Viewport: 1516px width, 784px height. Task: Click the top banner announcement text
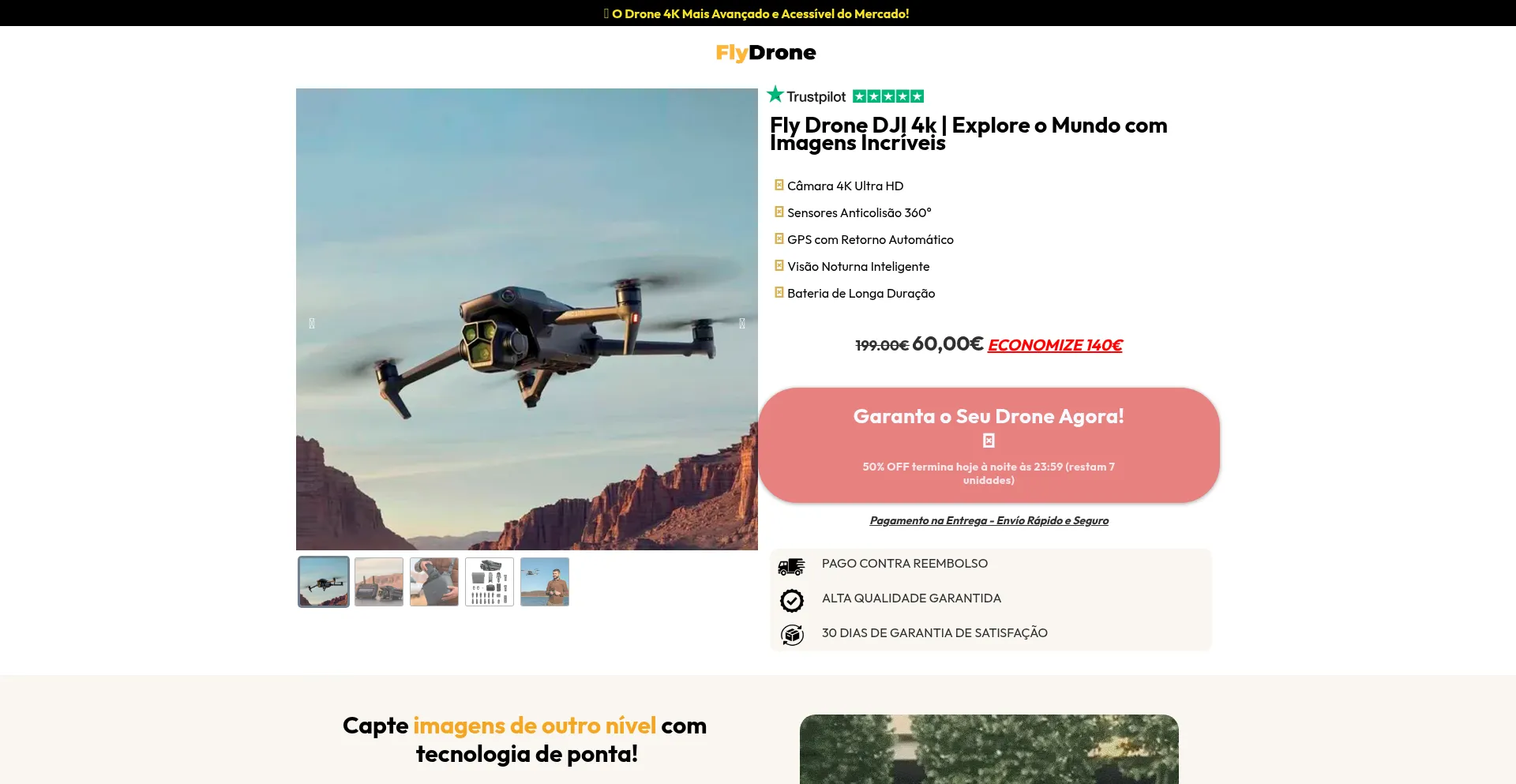tap(760, 13)
